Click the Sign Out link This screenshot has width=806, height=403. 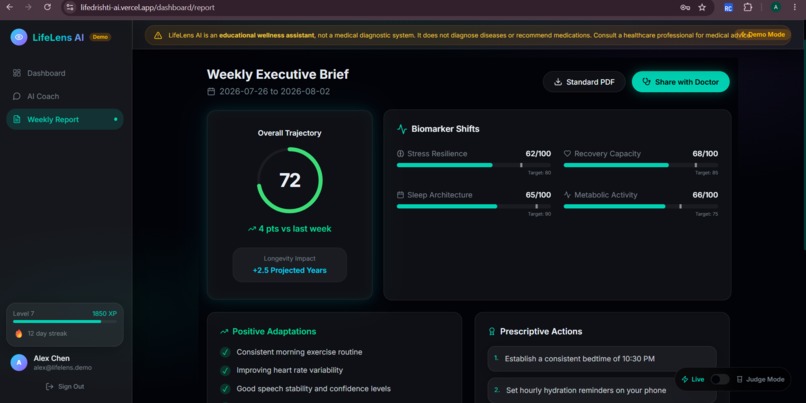[65, 387]
